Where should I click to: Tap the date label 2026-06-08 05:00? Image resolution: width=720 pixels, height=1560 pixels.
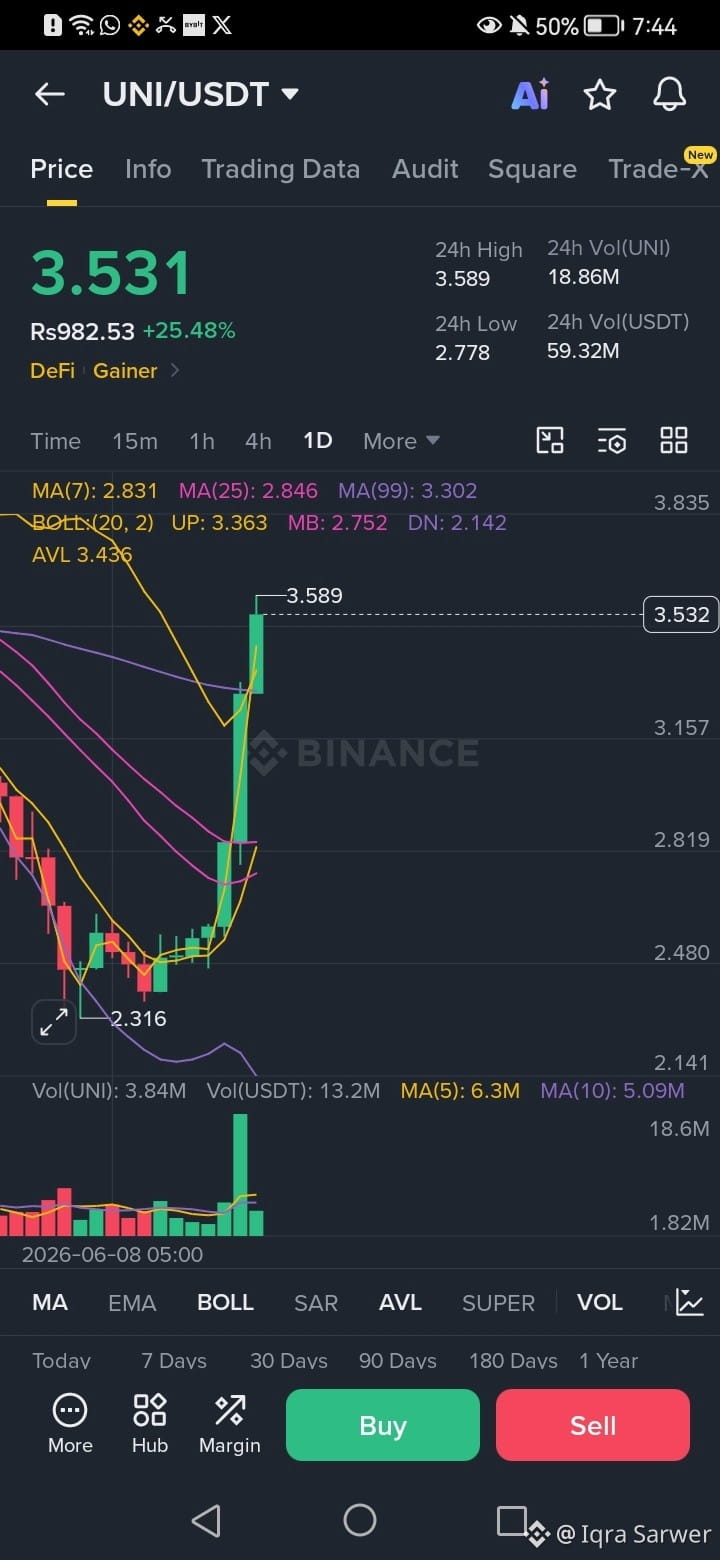coord(112,1254)
